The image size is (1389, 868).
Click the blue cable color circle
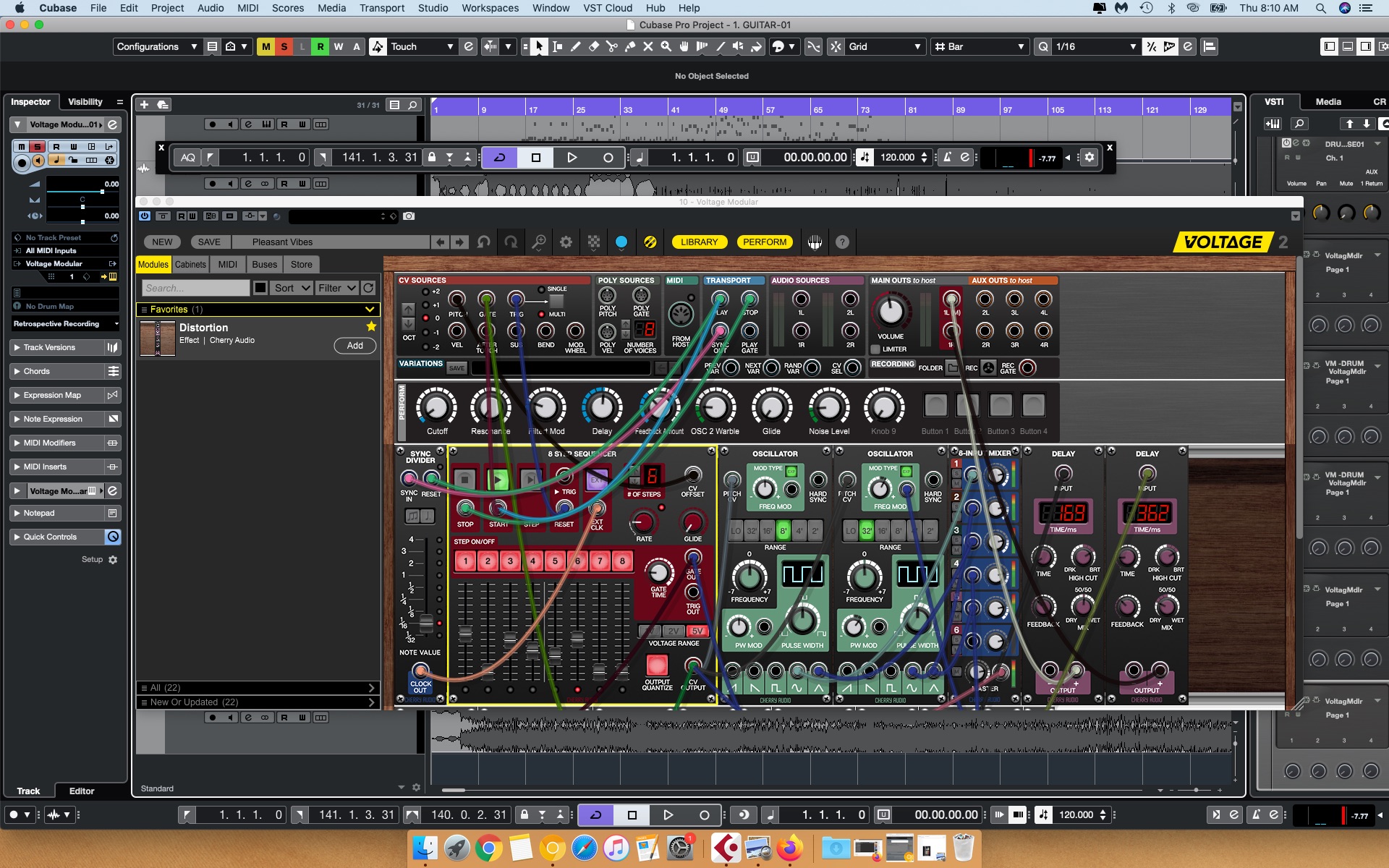tap(621, 242)
